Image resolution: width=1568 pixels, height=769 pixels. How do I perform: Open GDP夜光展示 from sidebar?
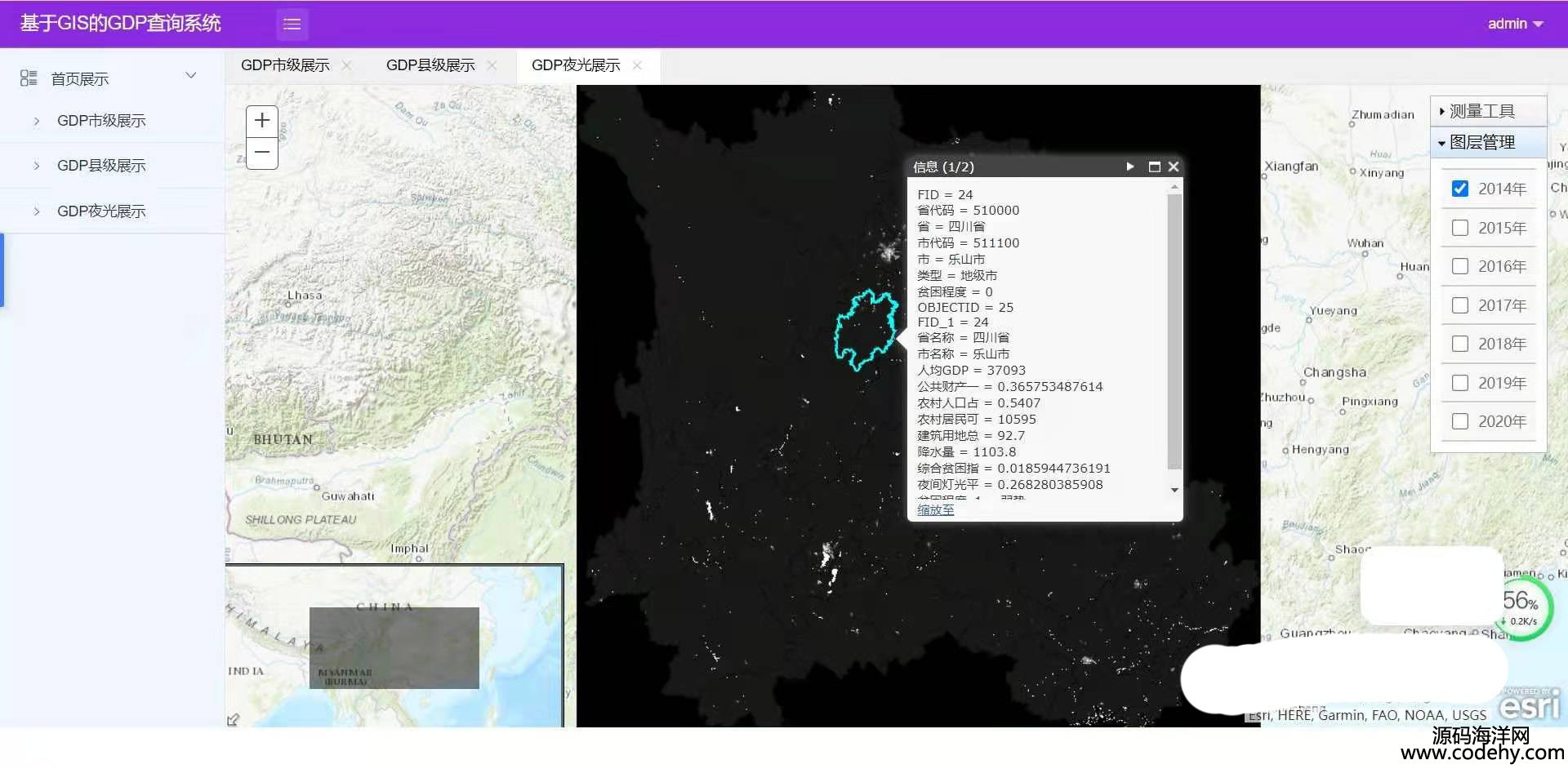click(x=101, y=211)
